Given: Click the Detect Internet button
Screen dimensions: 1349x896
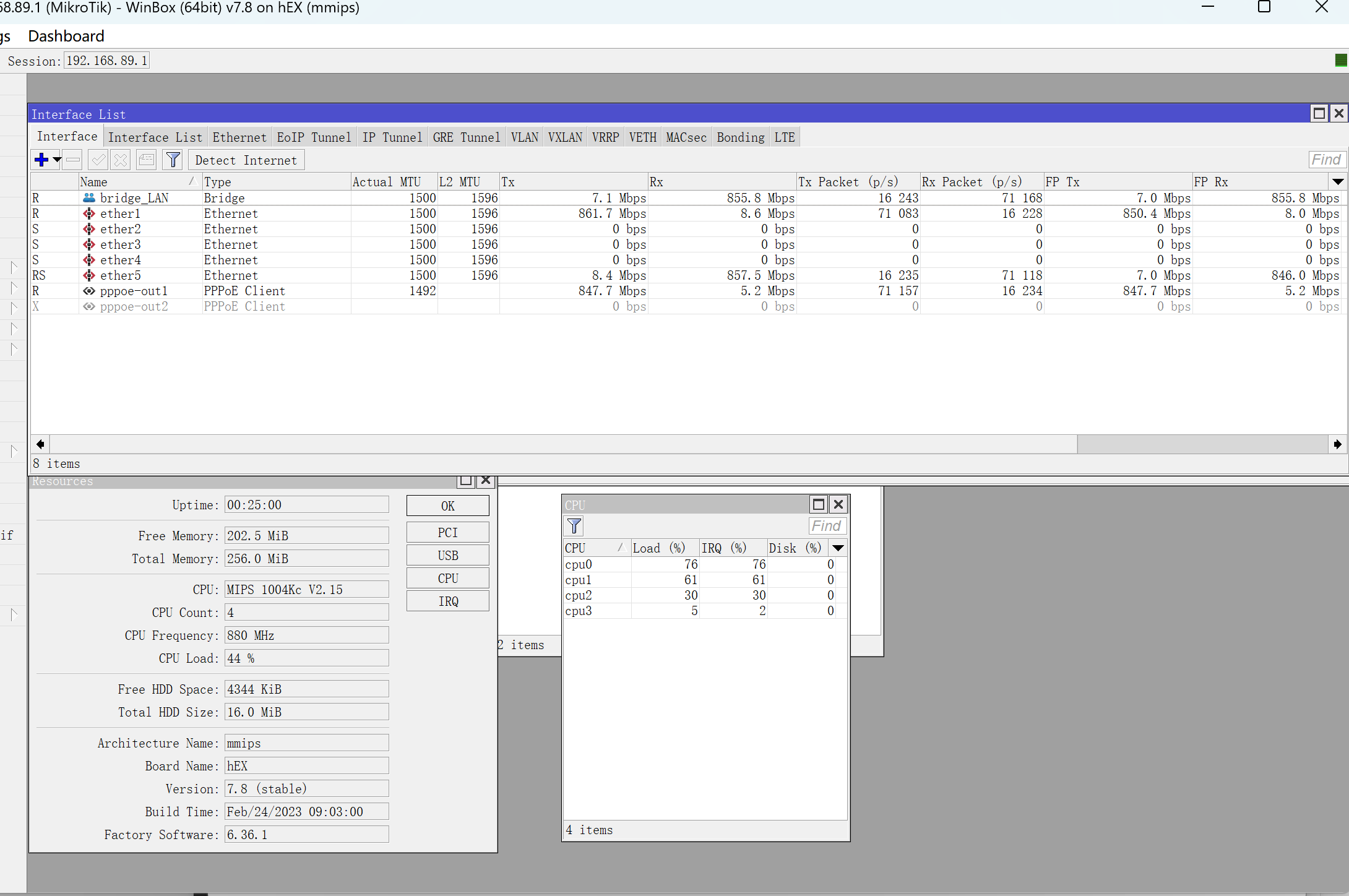Looking at the screenshot, I should coord(246,160).
